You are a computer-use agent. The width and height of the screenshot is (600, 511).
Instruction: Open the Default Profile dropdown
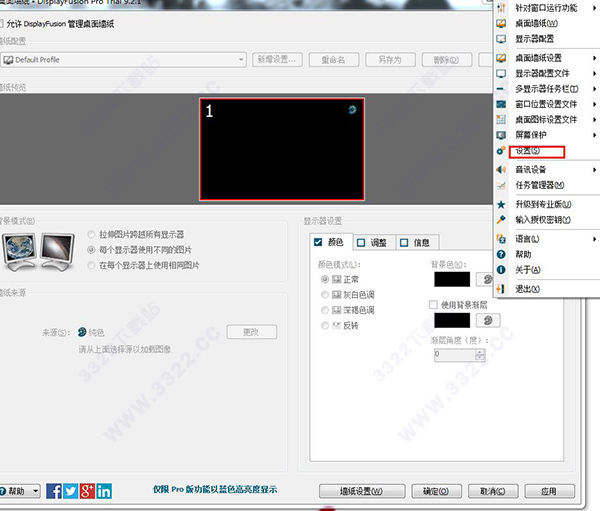[x=123, y=60]
